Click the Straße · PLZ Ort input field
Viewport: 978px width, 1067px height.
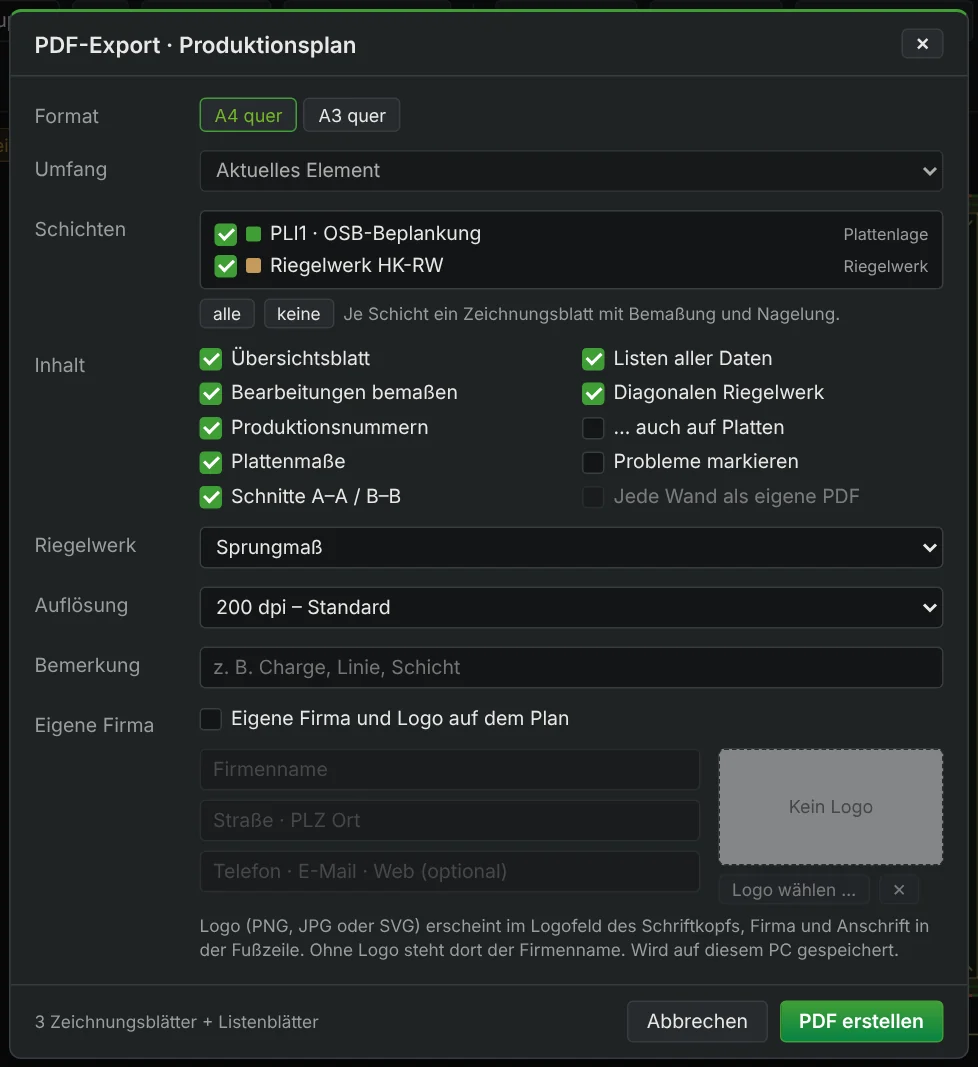(x=449, y=821)
